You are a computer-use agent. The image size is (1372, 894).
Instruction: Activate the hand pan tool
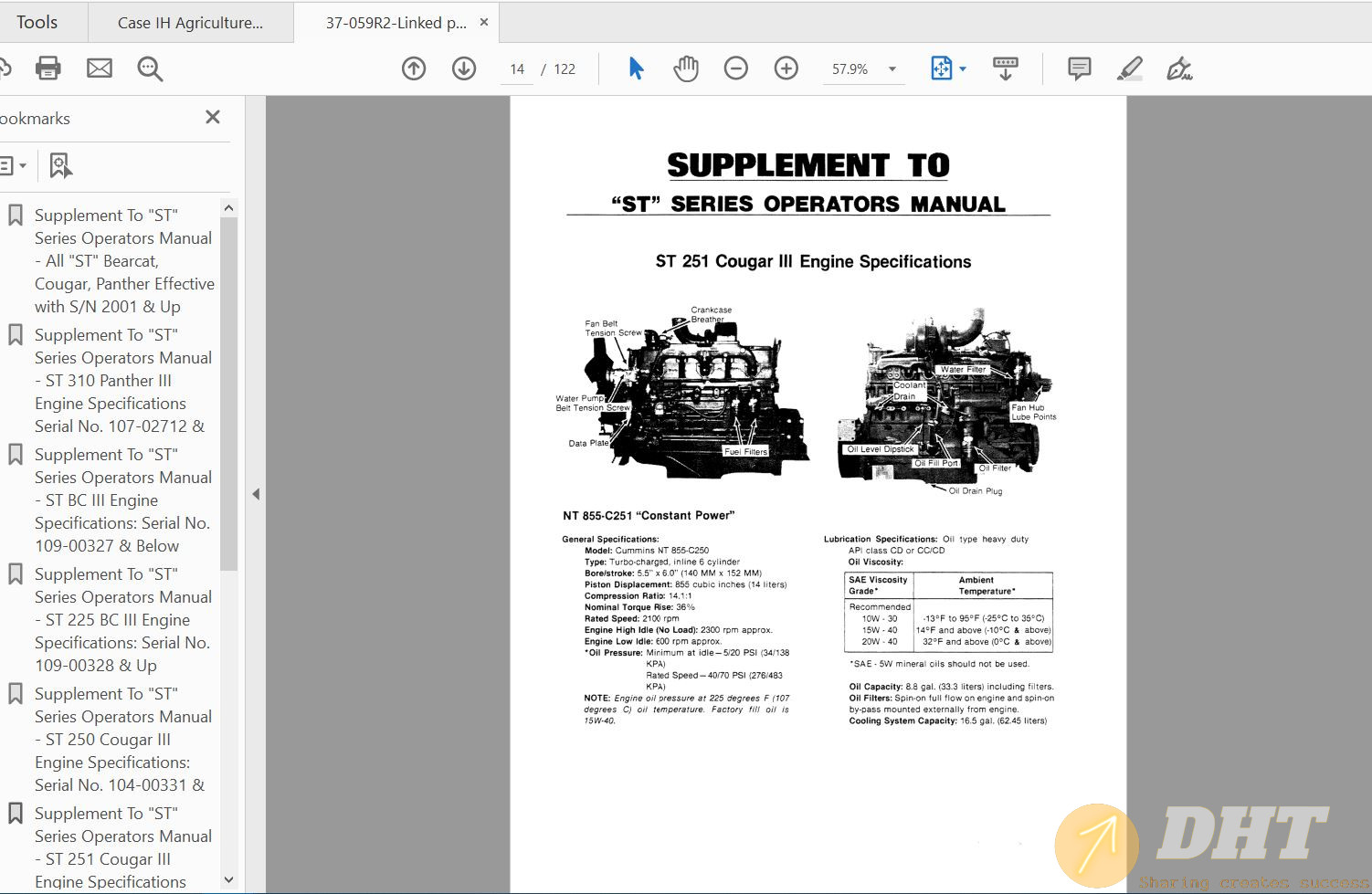pyautogui.click(x=686, y=68)
